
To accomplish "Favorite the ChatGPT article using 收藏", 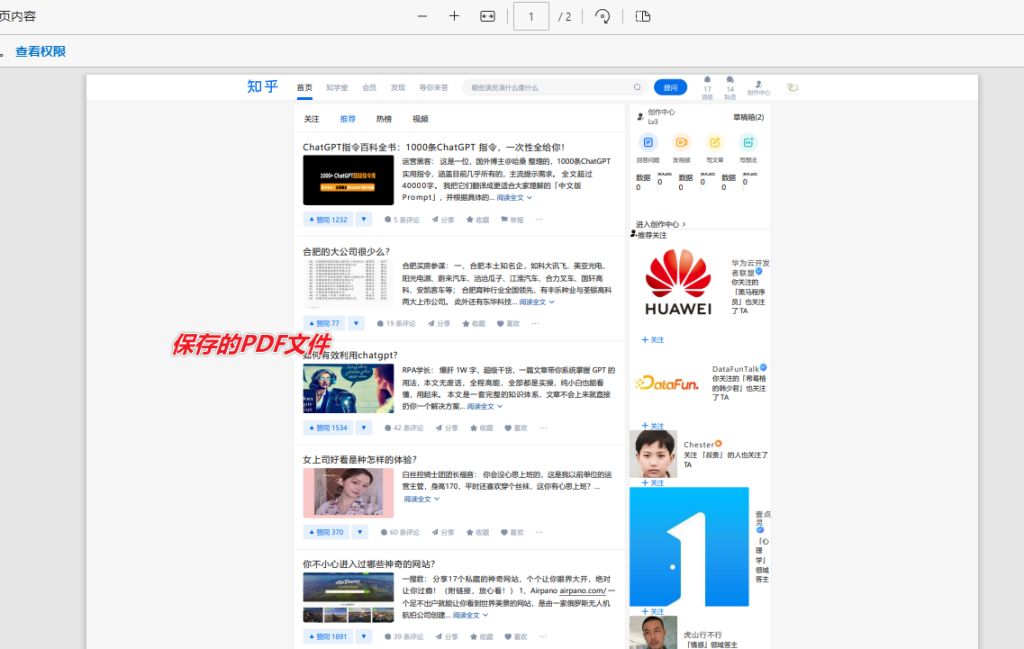I will 480,220.
